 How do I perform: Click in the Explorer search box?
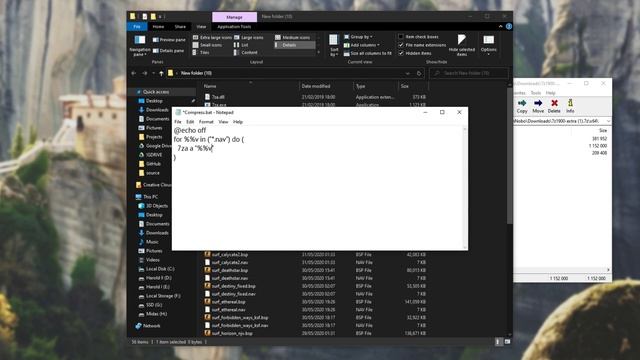[469, 73]
